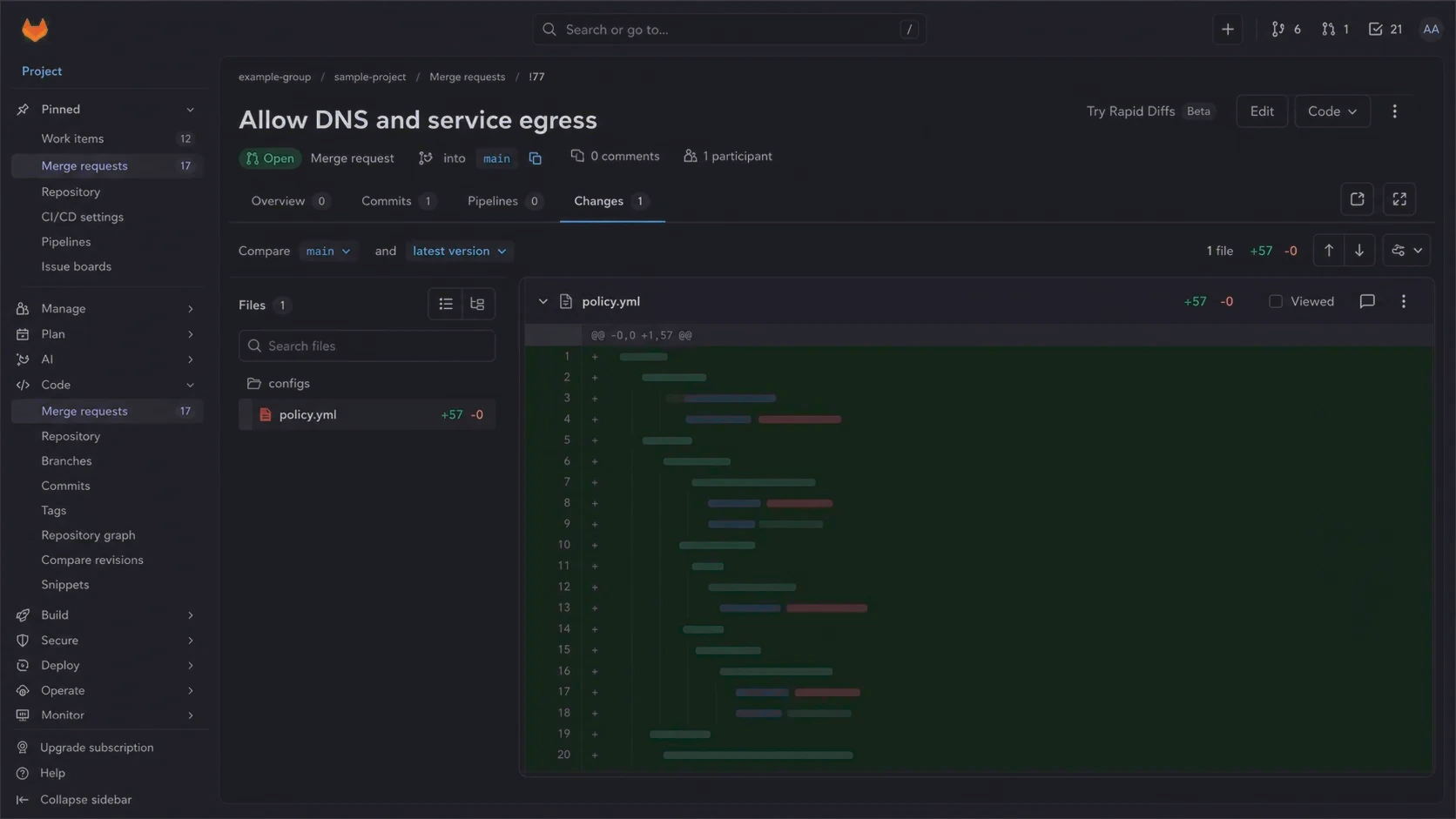Image resolution: width=1456 pixels, height=819 pixels.
Task: Toggle fullscreen view of the diff
Action: [x=1399, y=199]
